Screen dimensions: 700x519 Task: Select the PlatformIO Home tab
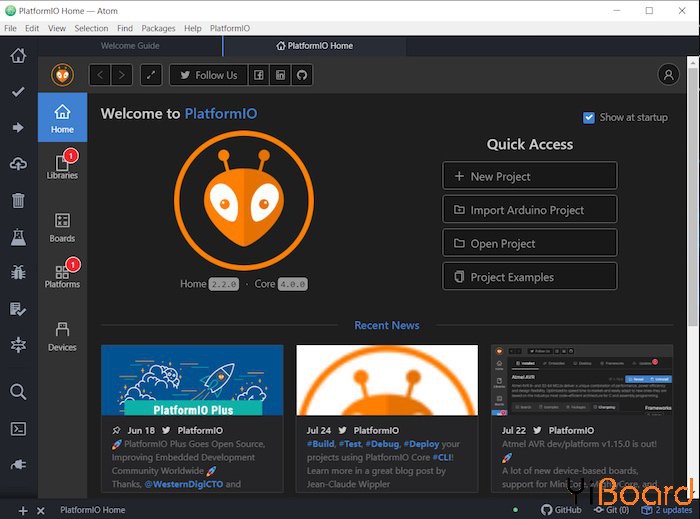coord(314,46)
